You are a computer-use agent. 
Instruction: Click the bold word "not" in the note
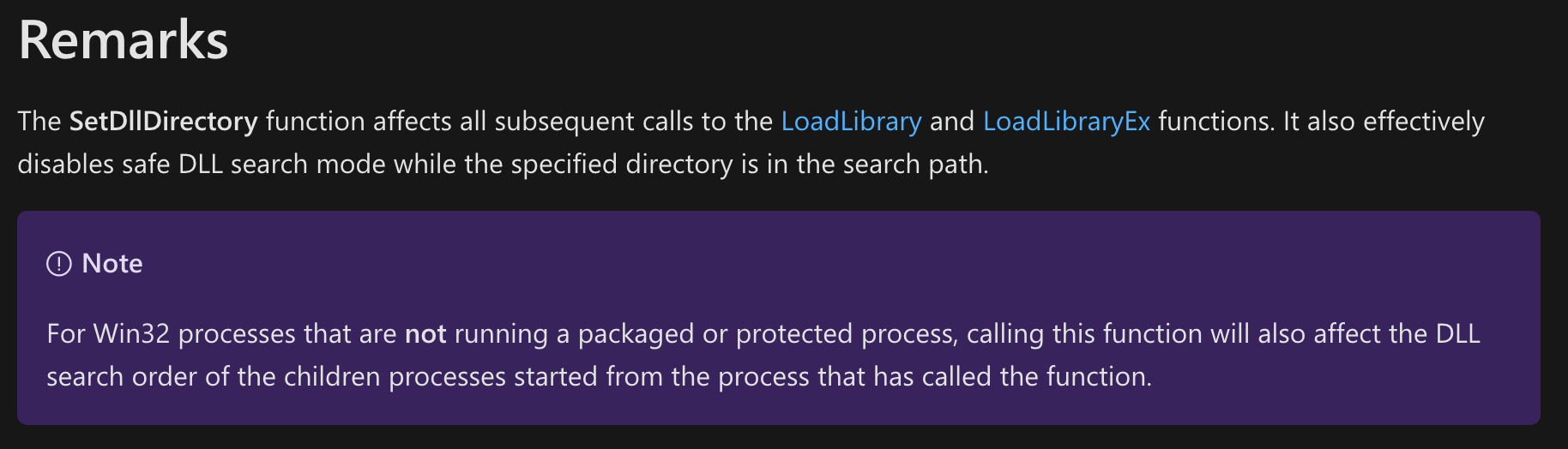425,334
